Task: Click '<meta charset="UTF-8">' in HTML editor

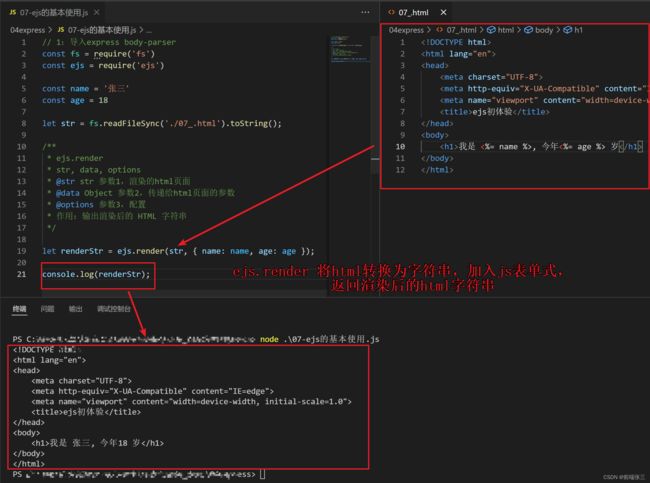Action: coord(491,77)
